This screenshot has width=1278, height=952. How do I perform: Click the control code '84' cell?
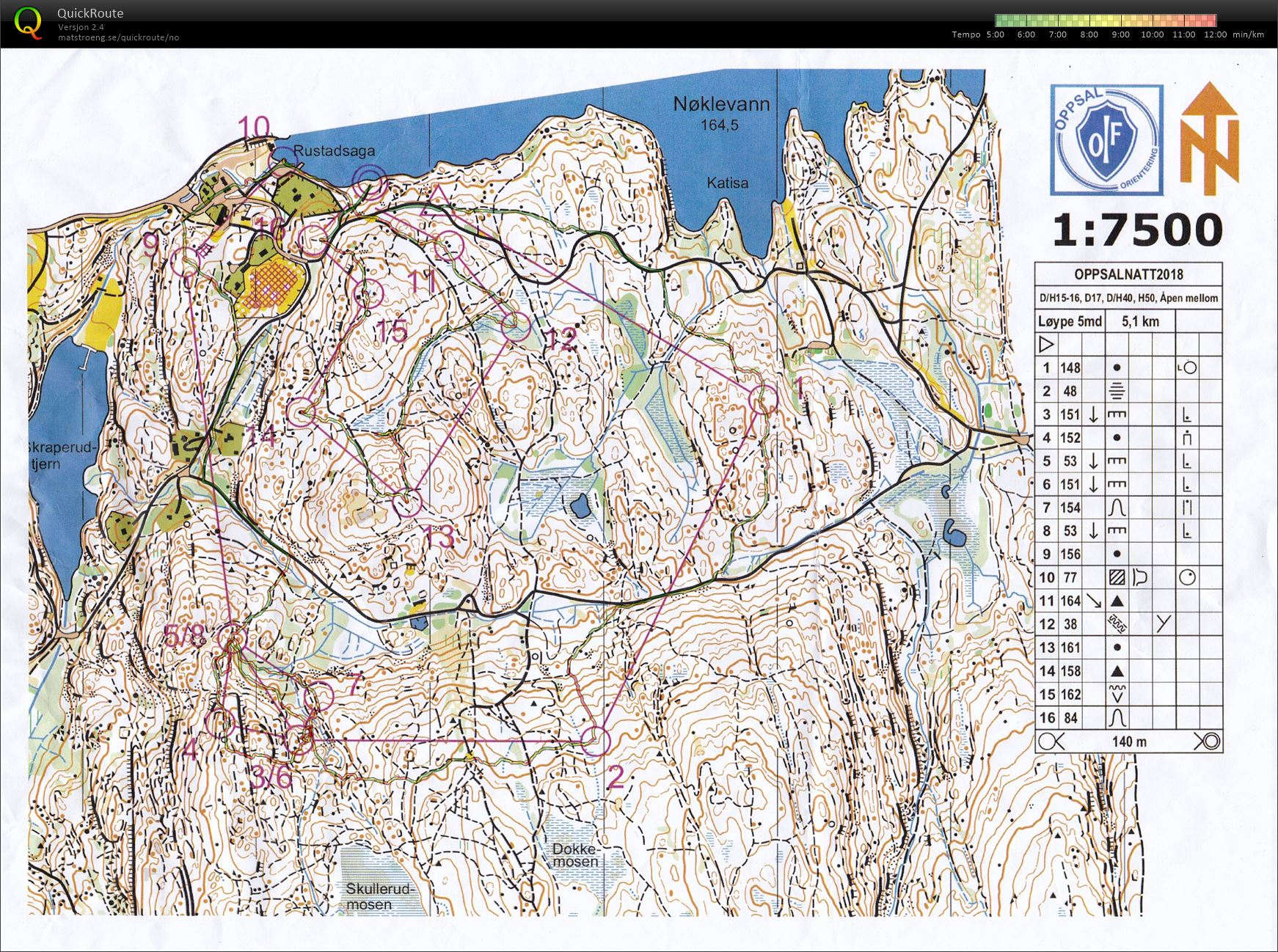coord(1070,718)
